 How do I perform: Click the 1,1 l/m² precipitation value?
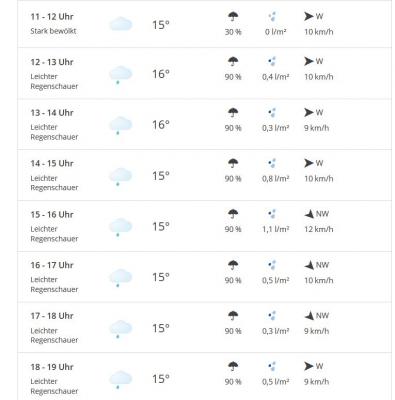click(275, 229)
